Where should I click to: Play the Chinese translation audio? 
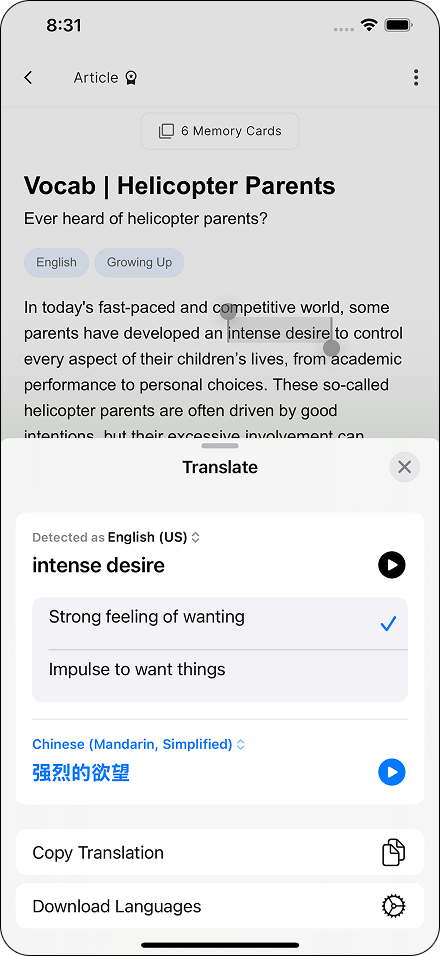(391, 772)
